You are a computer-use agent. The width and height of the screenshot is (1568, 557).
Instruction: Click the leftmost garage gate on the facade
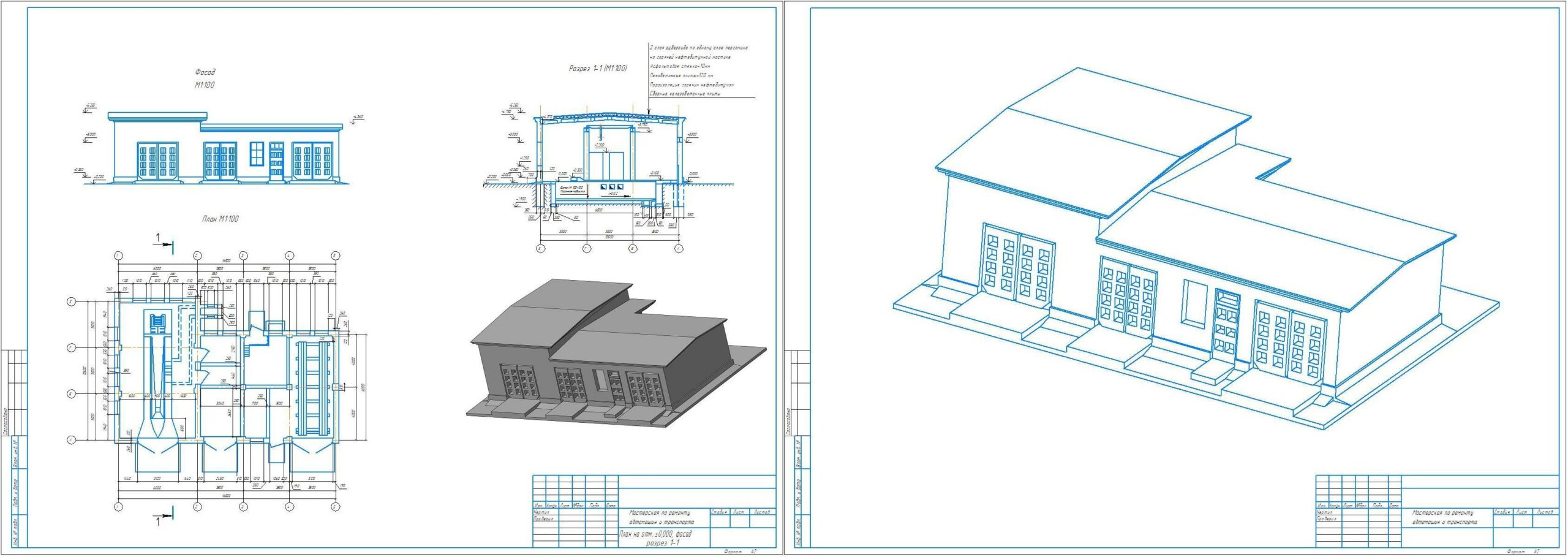click(x=157, y=161)
